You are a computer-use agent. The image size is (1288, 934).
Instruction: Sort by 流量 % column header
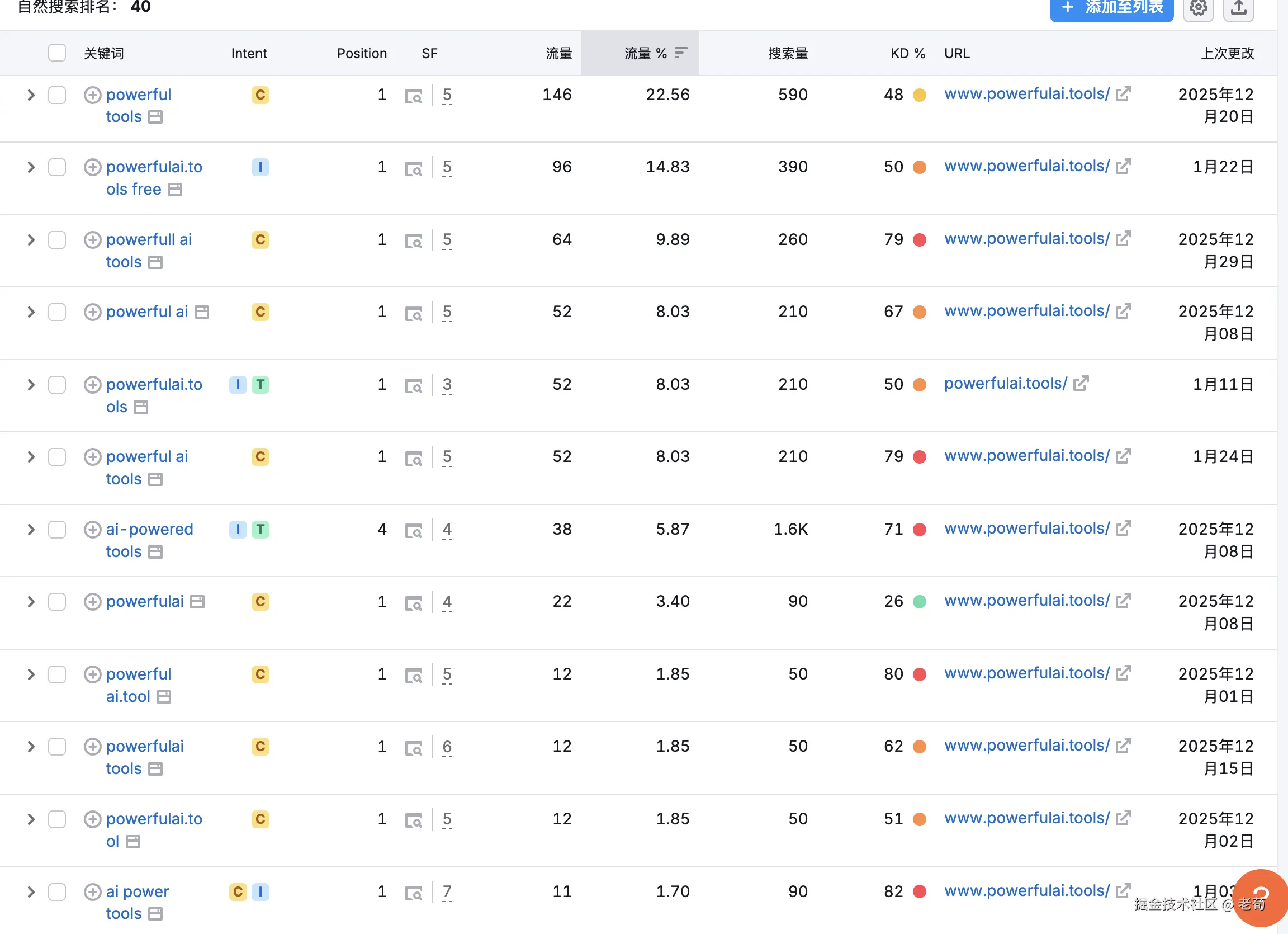point(645,53)
